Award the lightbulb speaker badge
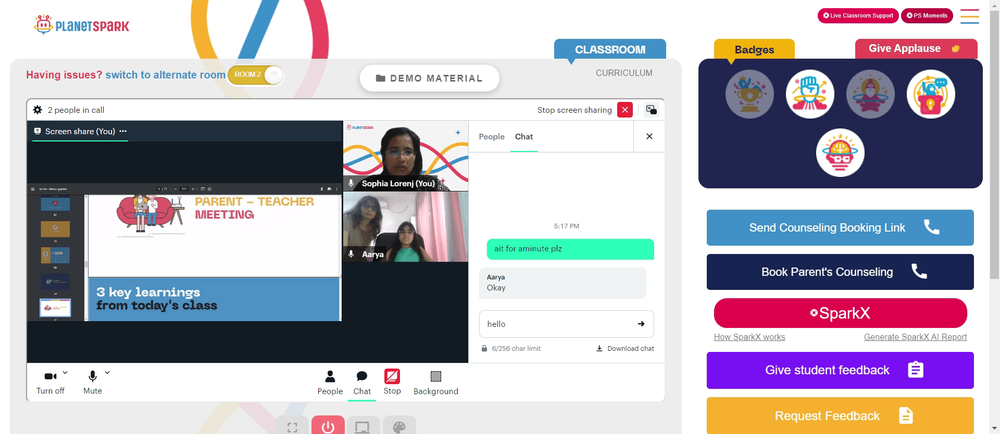Screen dimensions: 1000x434 pos(930,94)
